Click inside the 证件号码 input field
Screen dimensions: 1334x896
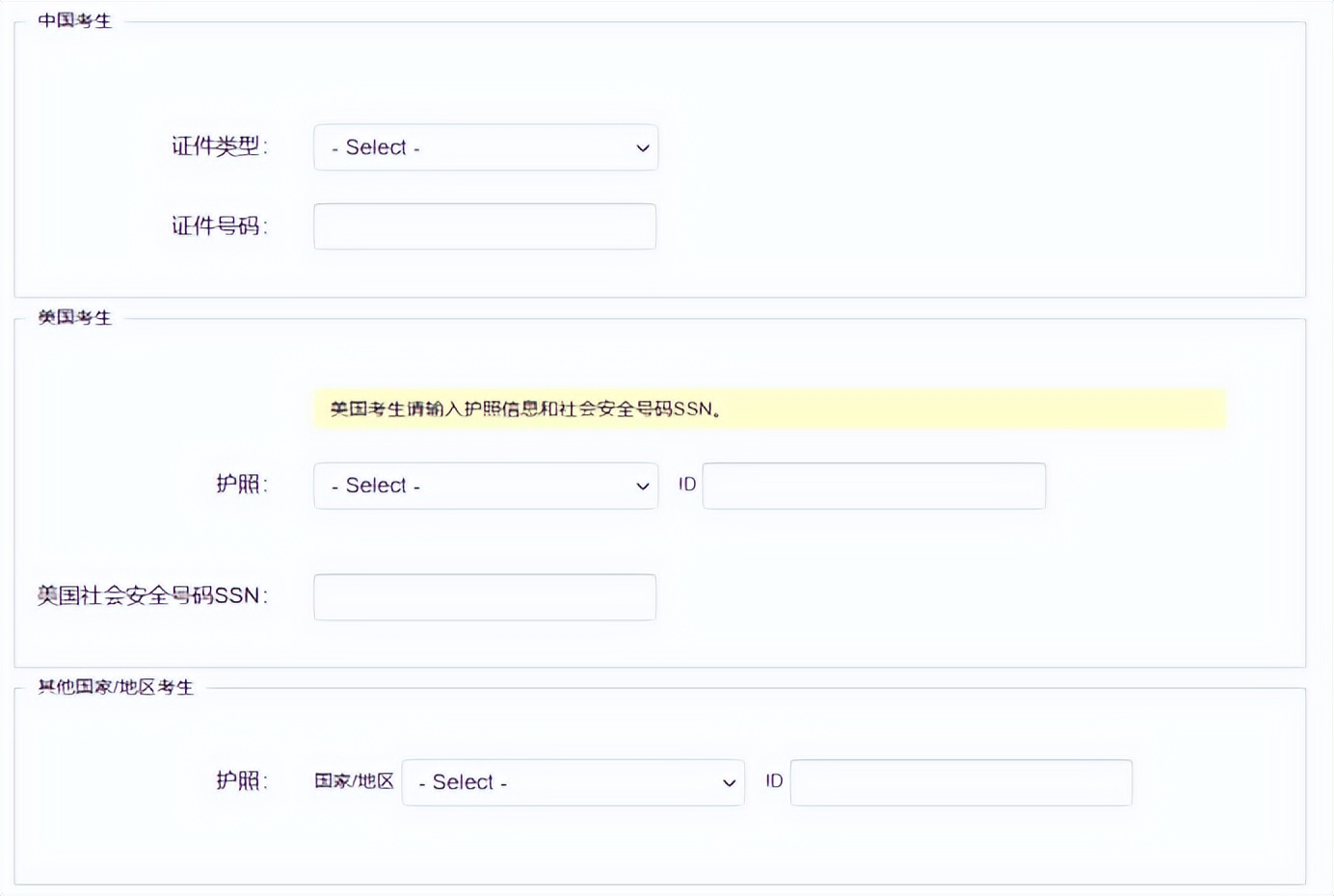pyautogui.click(x=484, y=225)
